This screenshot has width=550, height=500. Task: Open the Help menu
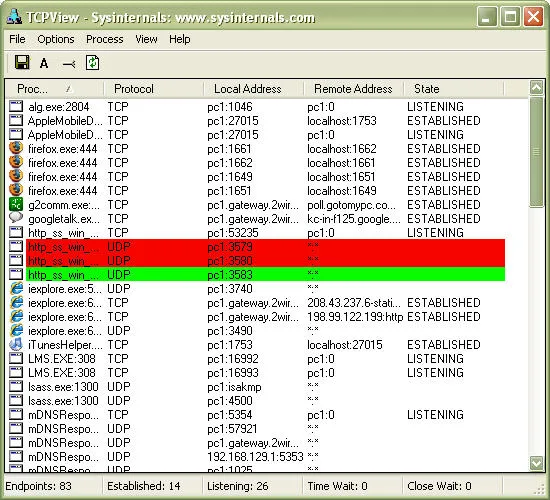tap(180, 39)
